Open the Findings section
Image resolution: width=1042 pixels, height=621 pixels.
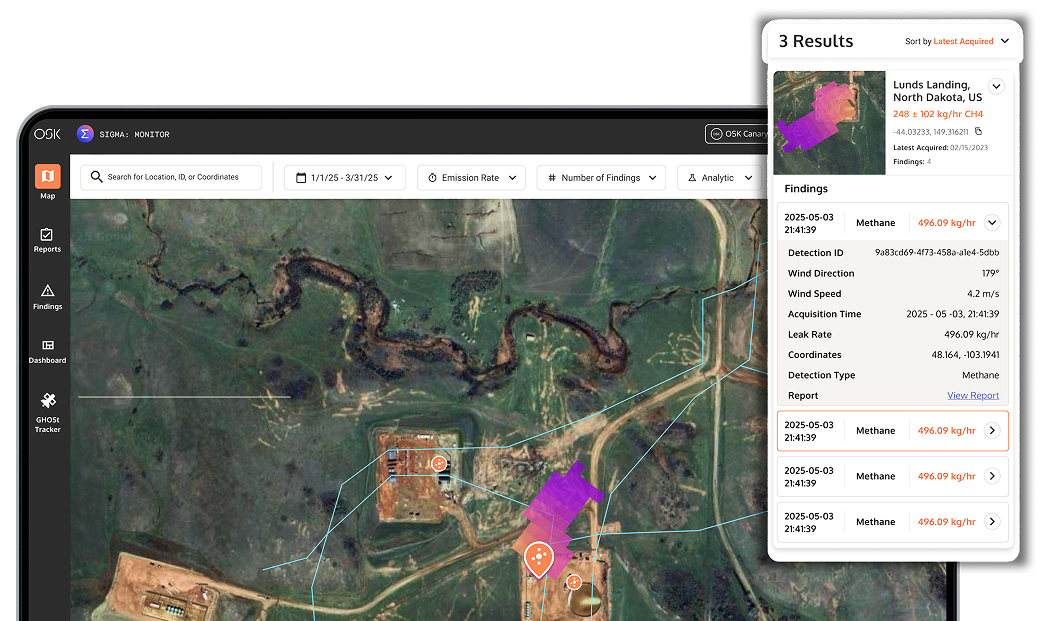[x=47, y=297]
